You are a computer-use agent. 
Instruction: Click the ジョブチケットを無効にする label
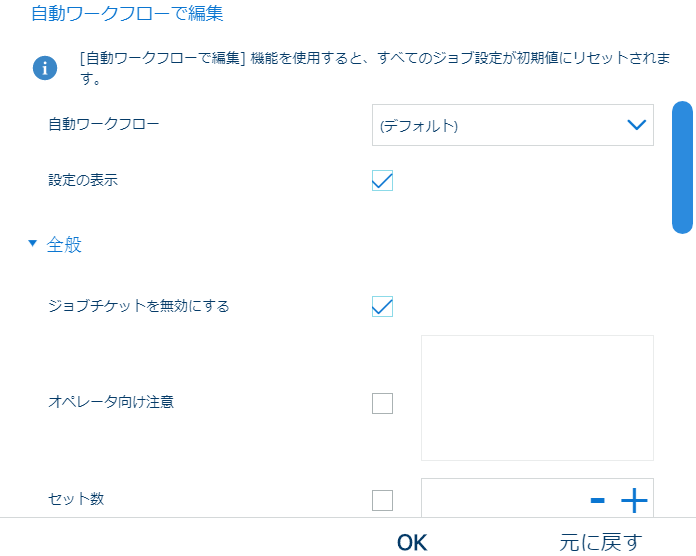pos(139,306)
